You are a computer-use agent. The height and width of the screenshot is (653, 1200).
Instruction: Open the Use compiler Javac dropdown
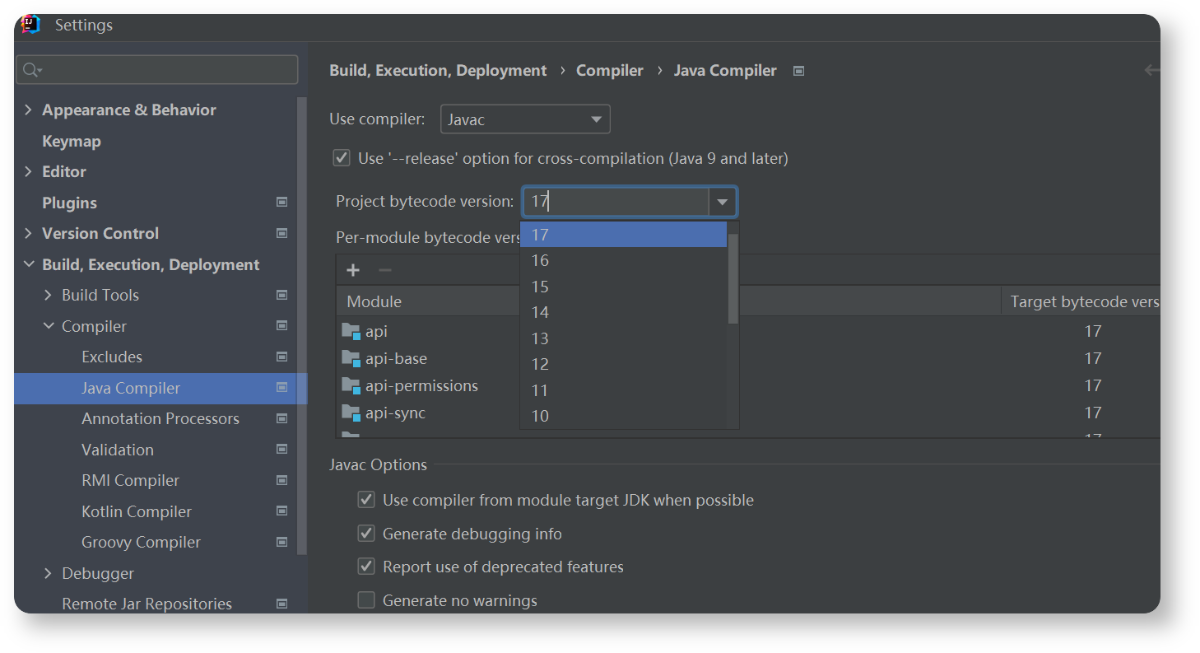(x=525, y=120)
